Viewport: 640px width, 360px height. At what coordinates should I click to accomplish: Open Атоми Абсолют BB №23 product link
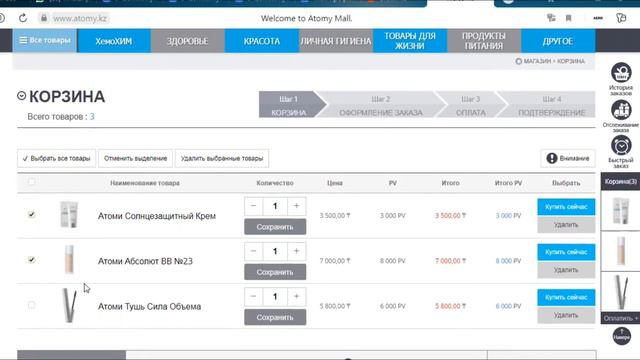145,261
